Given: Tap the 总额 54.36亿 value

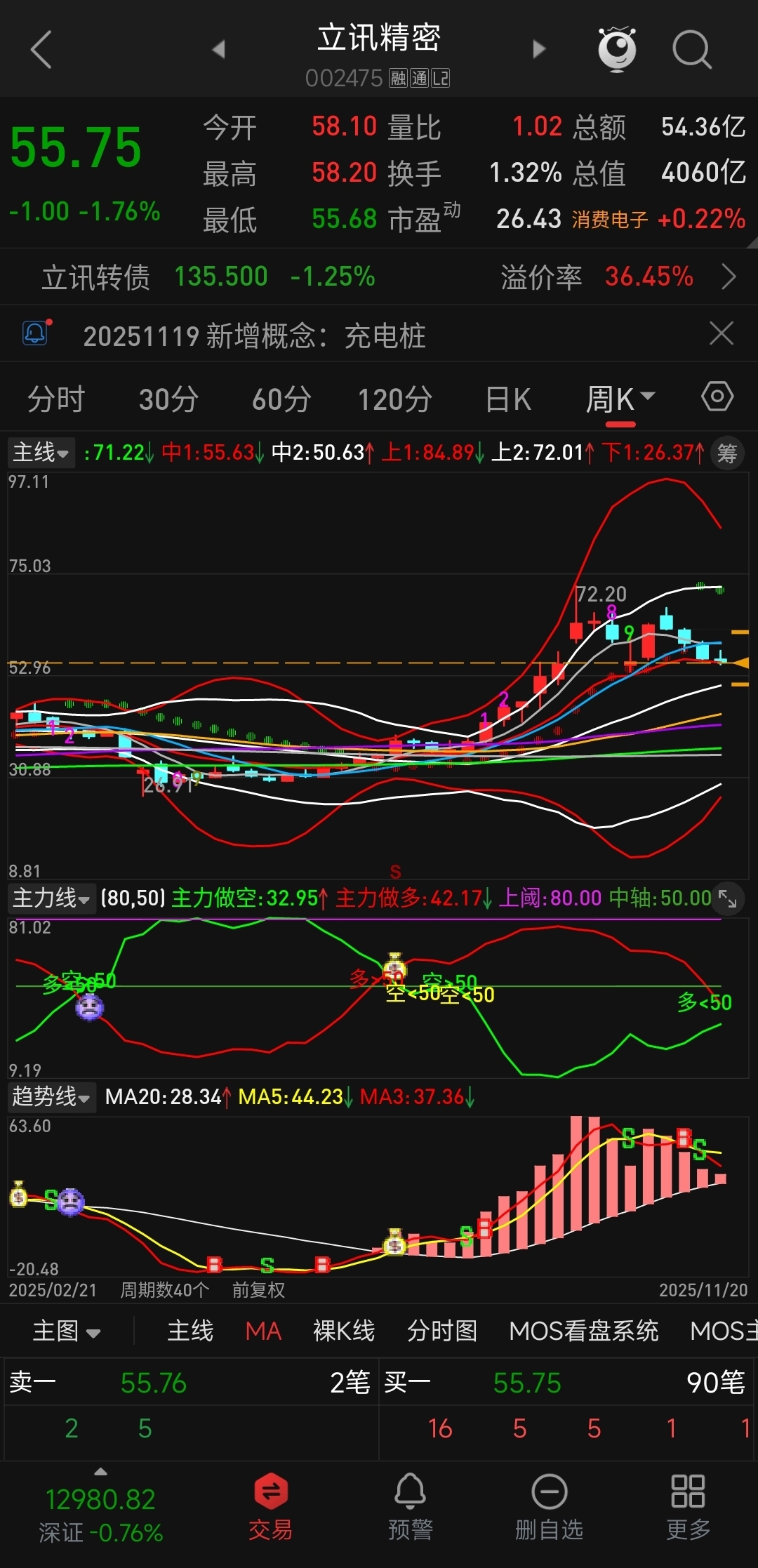Looking at the screenshot, I should 703,127.
